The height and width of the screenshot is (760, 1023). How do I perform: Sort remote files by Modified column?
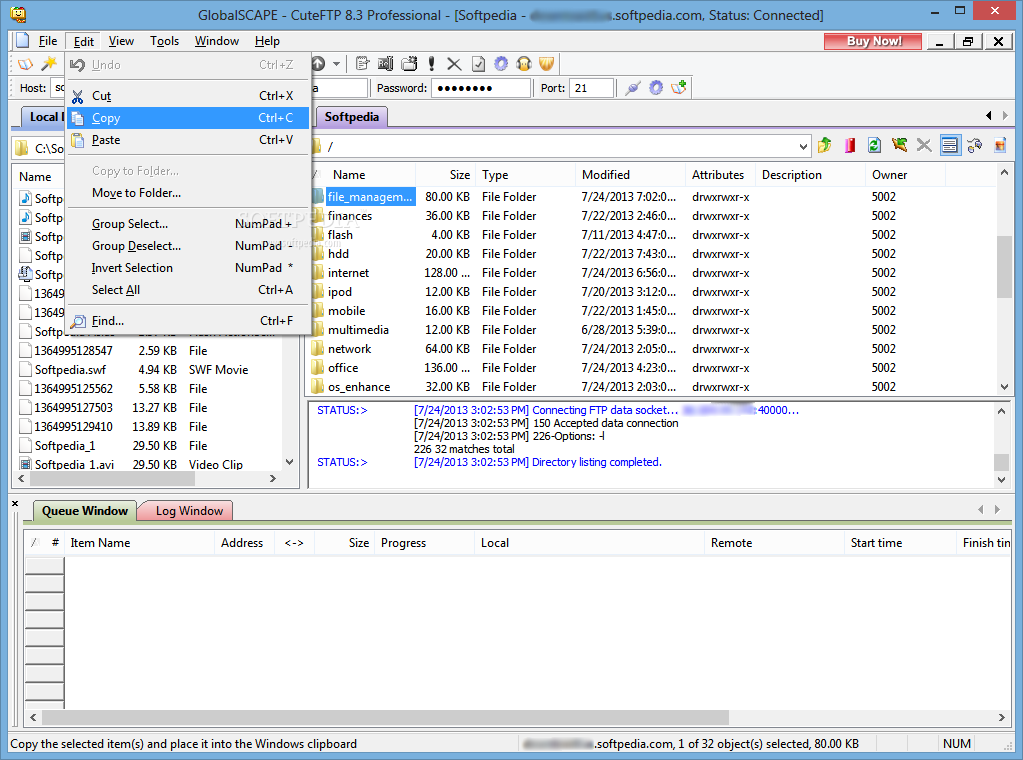coord(606,175)
